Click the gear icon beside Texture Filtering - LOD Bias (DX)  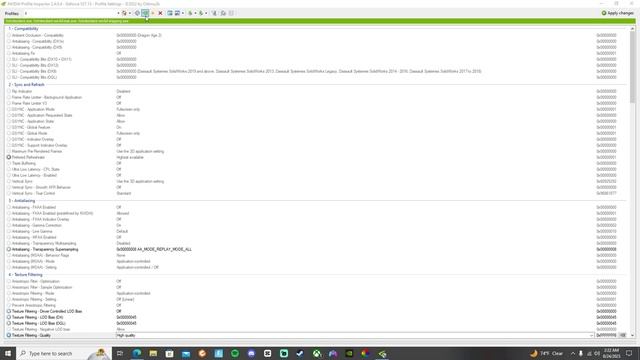click(x=9, y=317)
